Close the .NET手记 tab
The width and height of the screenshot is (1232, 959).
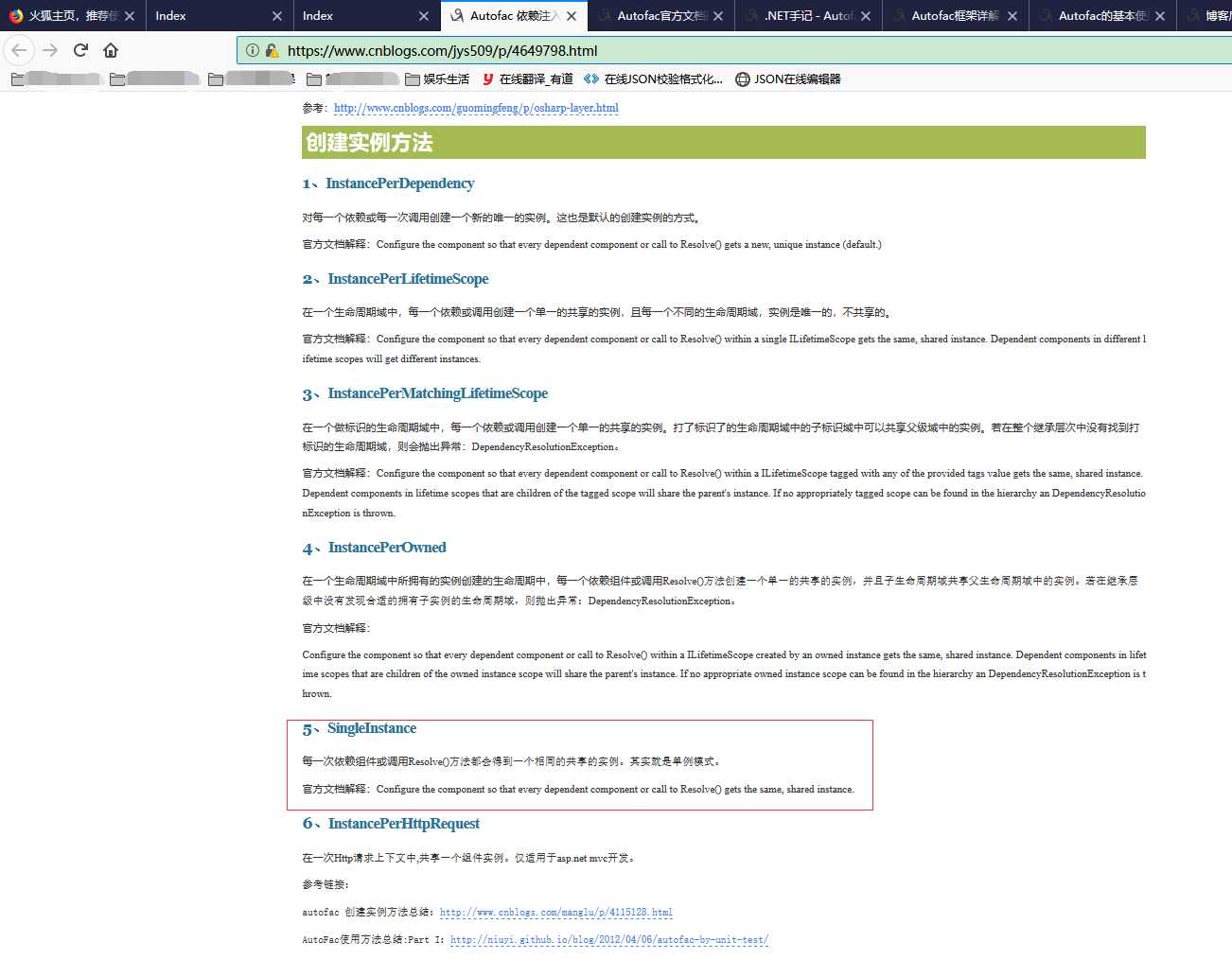(866, 16)
